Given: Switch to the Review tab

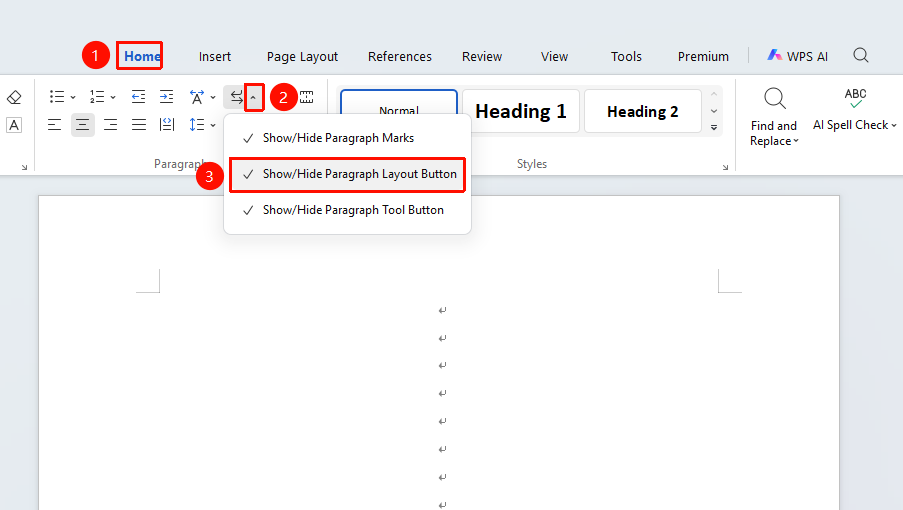Looking at the screenshot, I should pyautogui.click(x=482, y=56).
